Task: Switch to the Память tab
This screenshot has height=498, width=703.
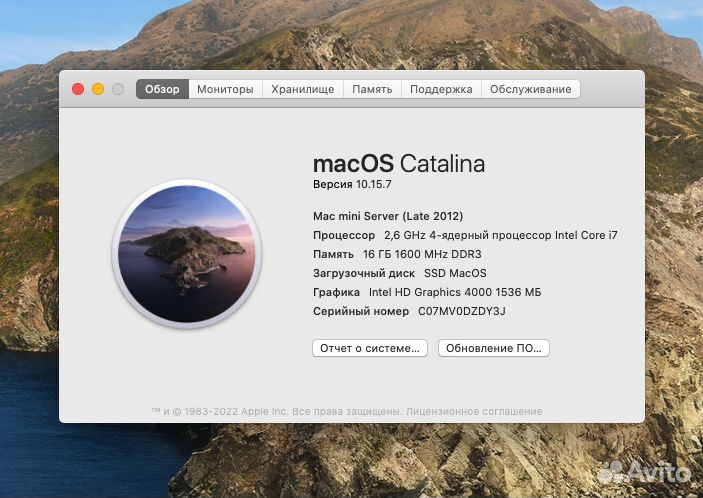Action: pos(372,89)
